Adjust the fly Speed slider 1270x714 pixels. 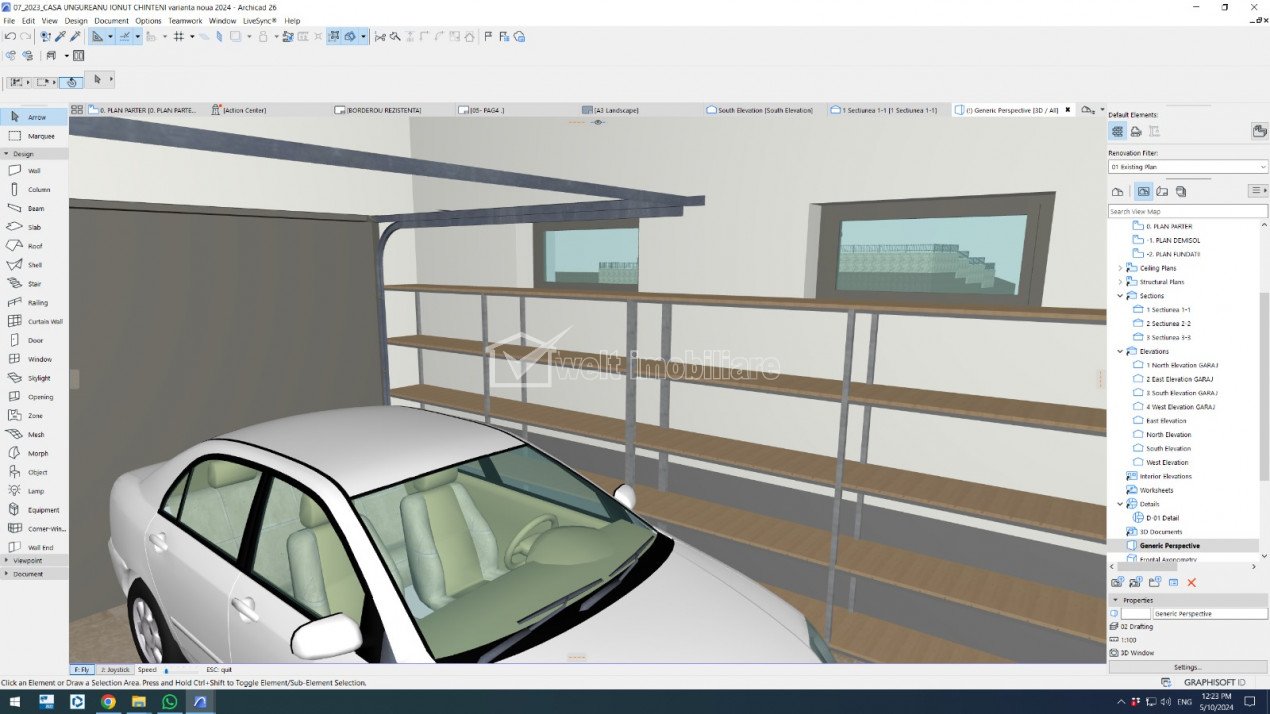[180, 670]
